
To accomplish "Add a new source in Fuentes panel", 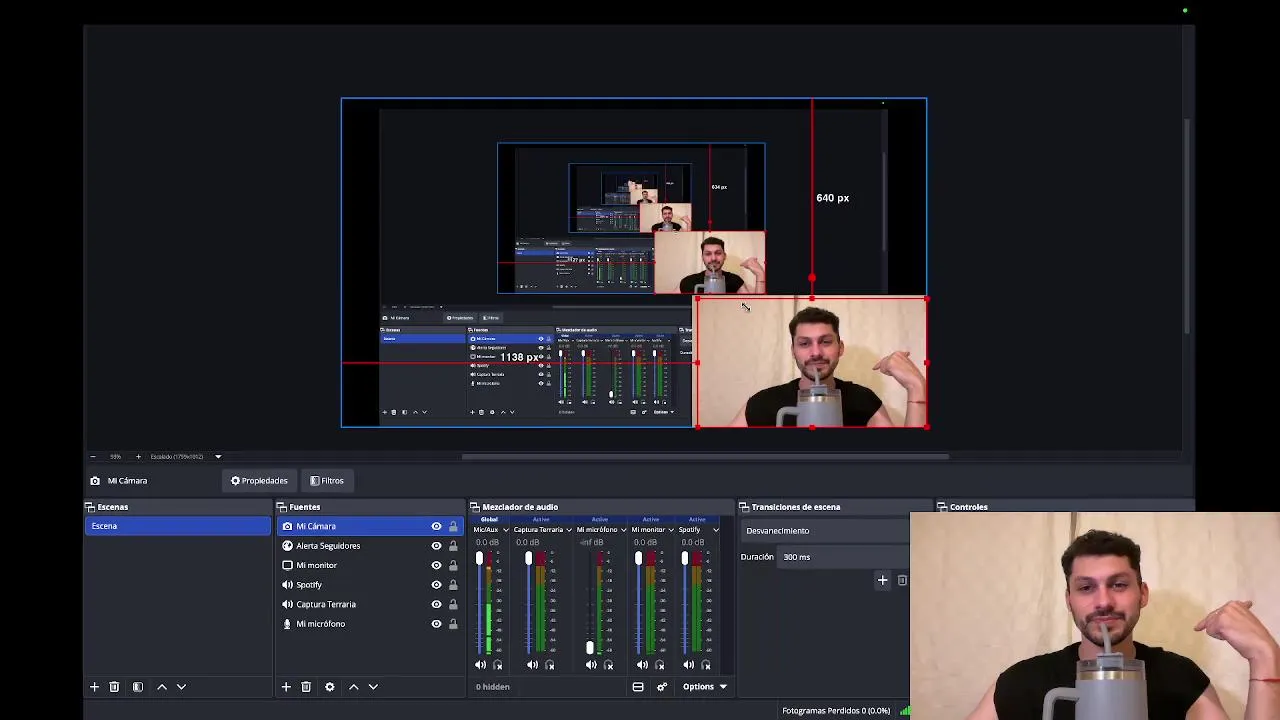I will (x=286, y=687).
